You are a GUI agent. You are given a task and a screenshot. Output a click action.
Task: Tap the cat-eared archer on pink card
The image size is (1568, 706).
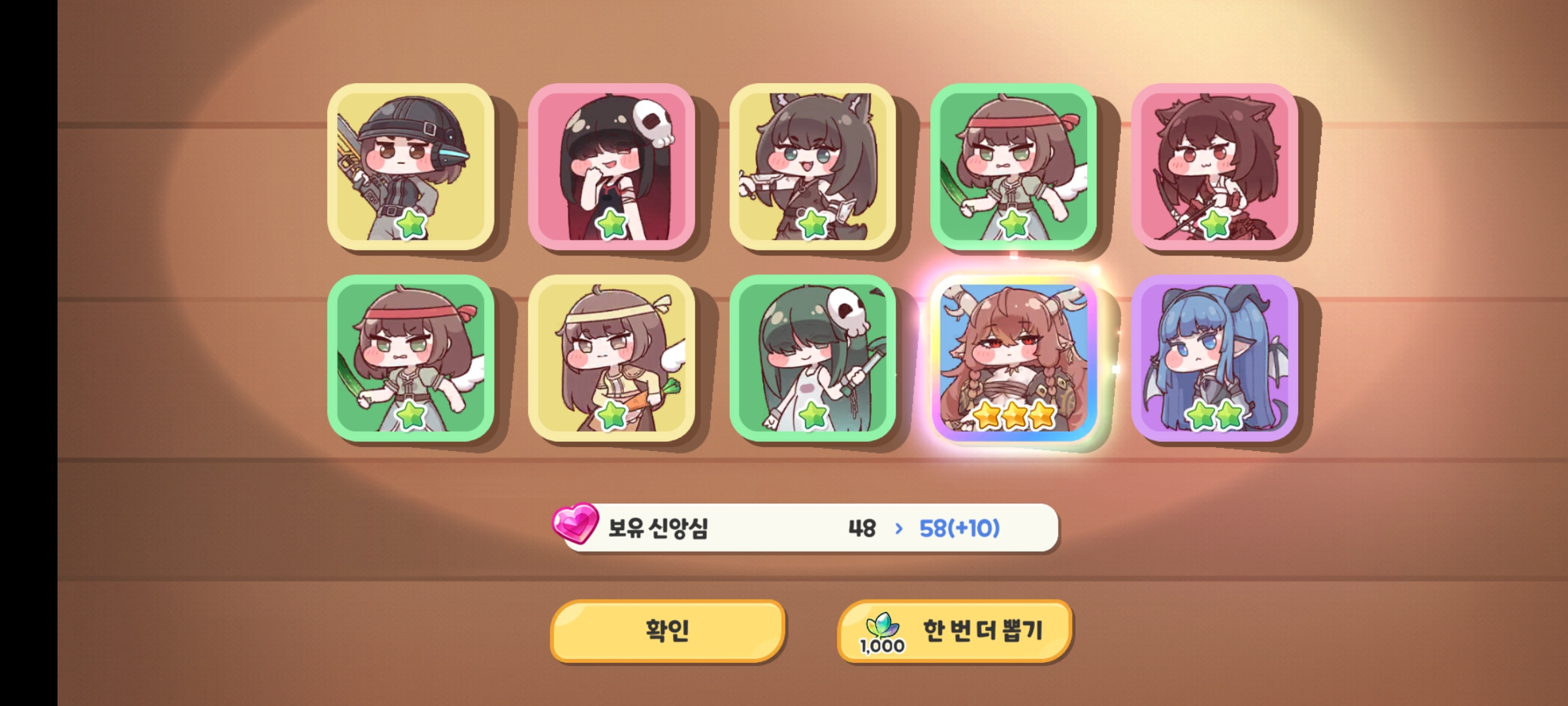[x=1215, y=167]
